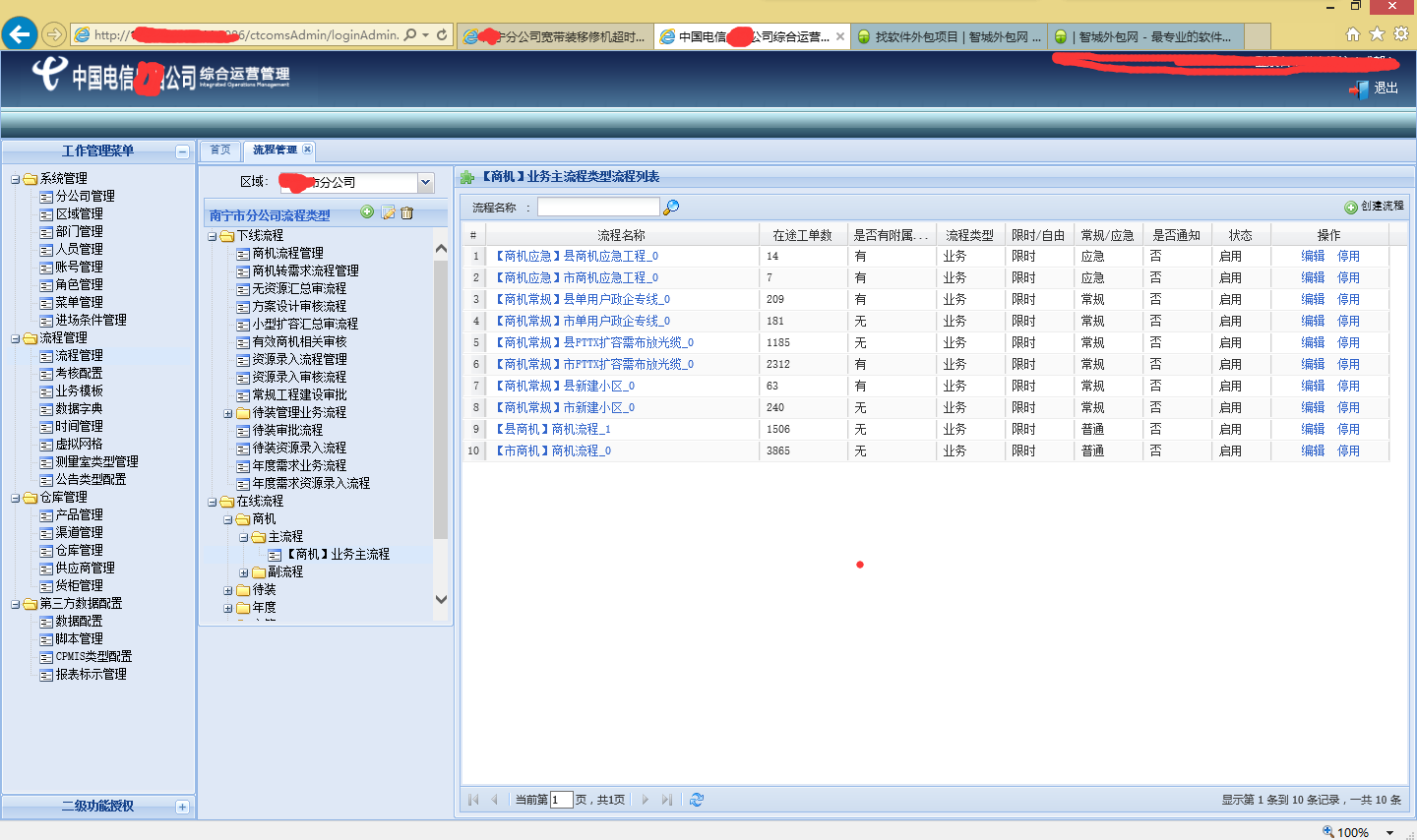Click the search magnifier next to 流程名称

671,208
